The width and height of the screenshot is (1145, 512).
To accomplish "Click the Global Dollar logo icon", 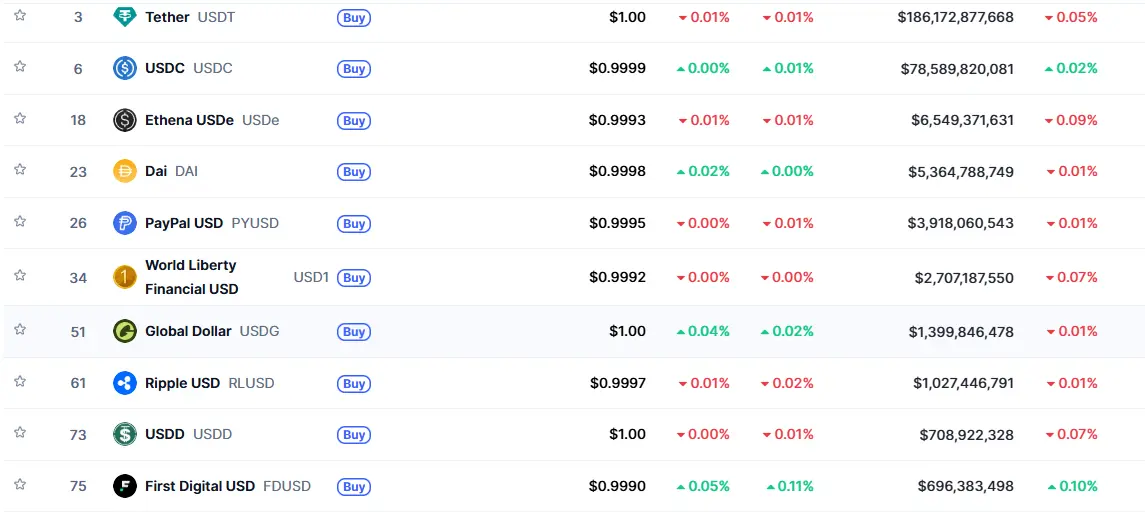I will tap(125, 331).
